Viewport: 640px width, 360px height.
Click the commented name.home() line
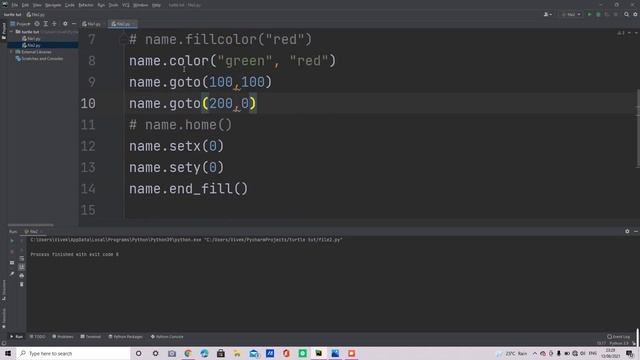180,125
